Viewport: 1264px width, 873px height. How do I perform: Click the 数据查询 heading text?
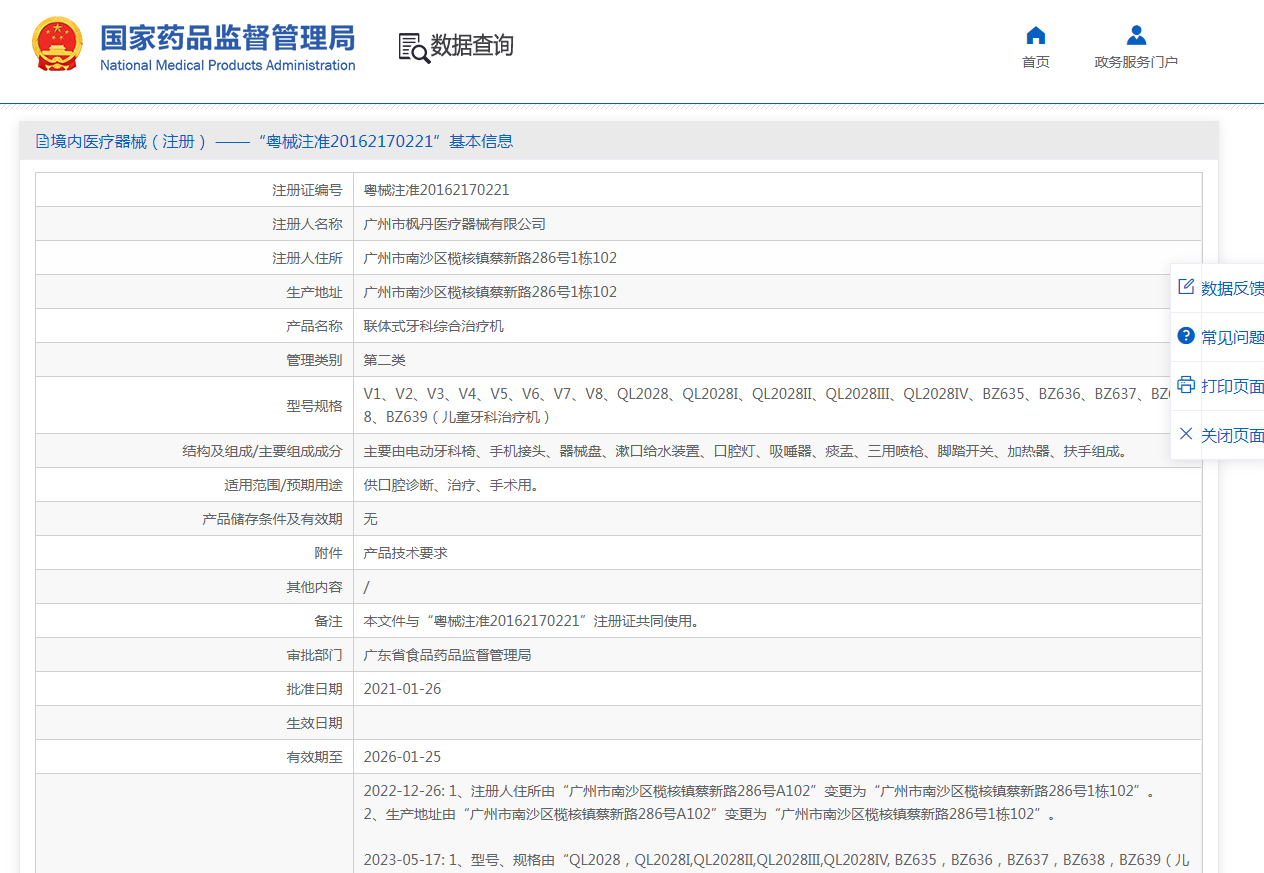coord(472,45)
